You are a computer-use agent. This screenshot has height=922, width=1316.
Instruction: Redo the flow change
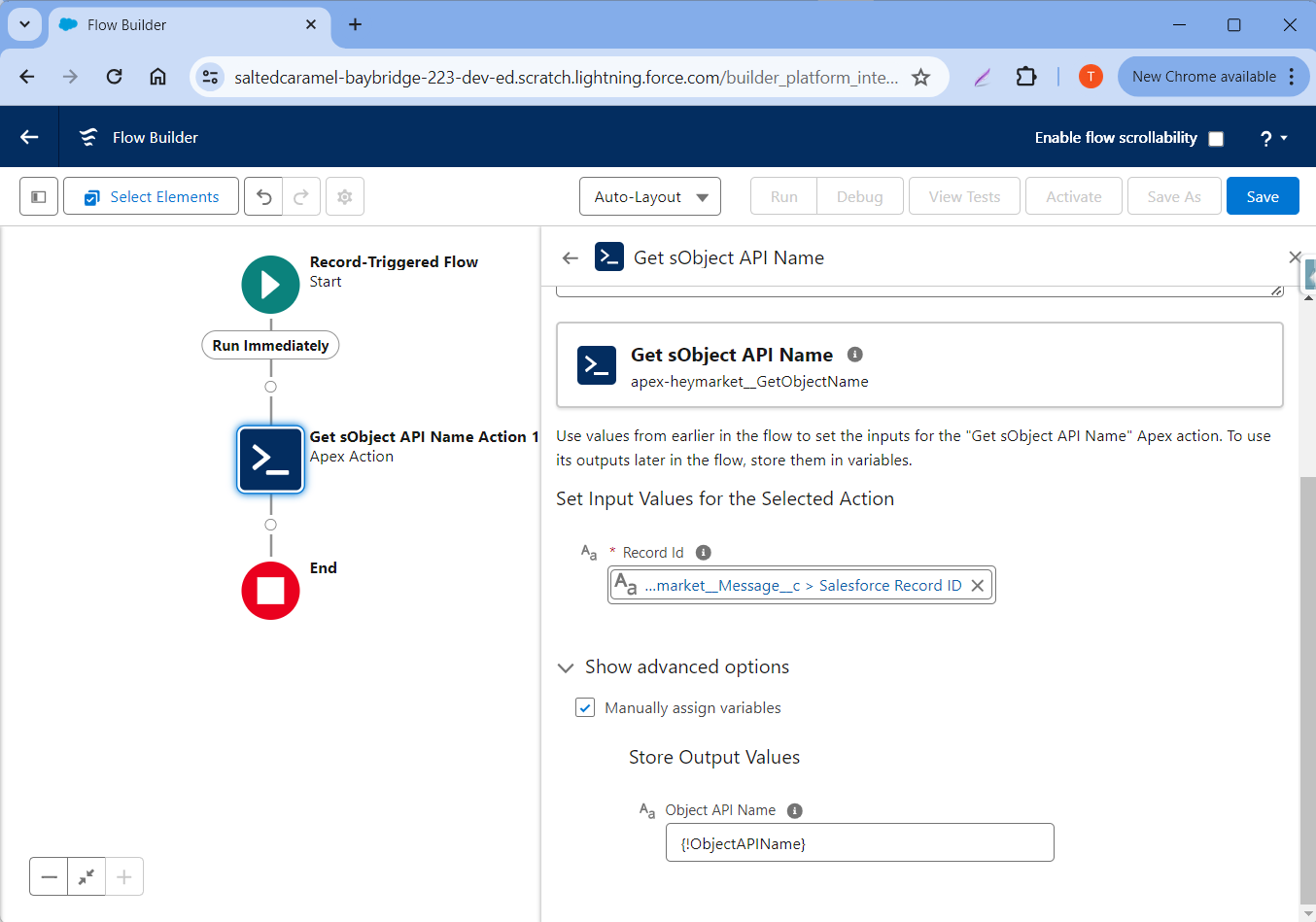click(301, 196)
